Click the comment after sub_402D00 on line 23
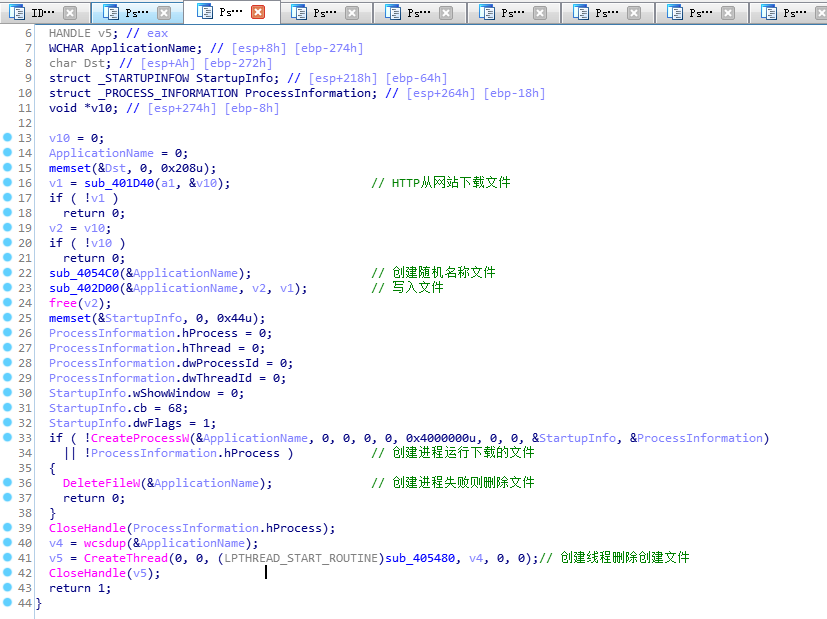This screenshot has height=619, width=827. point(408,287)
